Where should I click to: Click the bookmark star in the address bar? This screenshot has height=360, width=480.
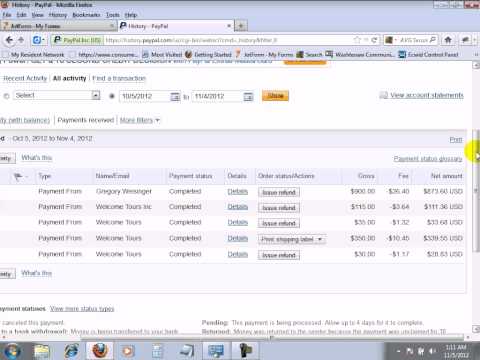[357, 40]
